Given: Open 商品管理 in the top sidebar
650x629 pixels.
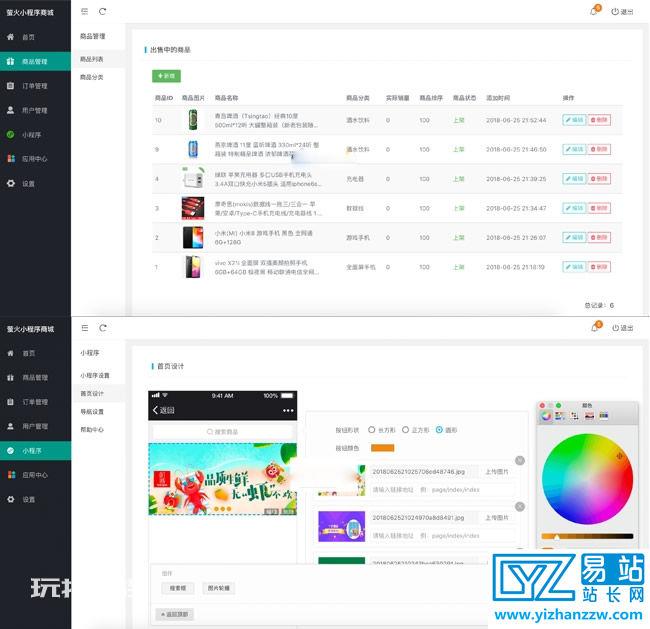Looking at the screenshot, I should (35, 61).
